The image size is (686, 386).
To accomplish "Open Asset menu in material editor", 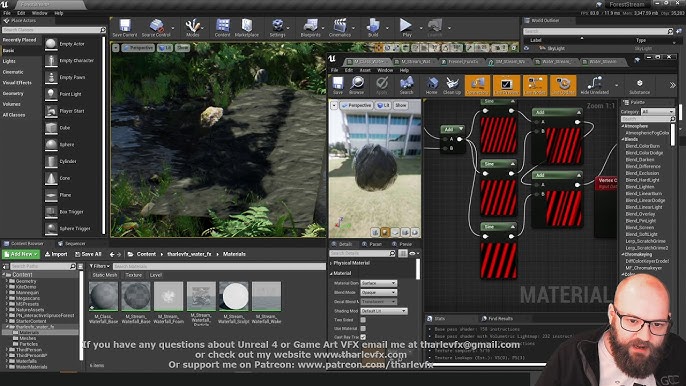I will coord(365,70).
